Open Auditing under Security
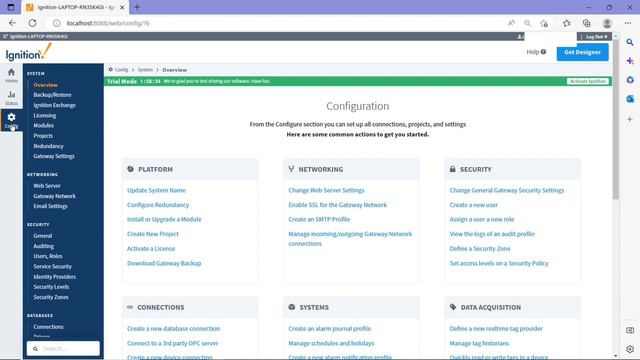 point(43,246)
